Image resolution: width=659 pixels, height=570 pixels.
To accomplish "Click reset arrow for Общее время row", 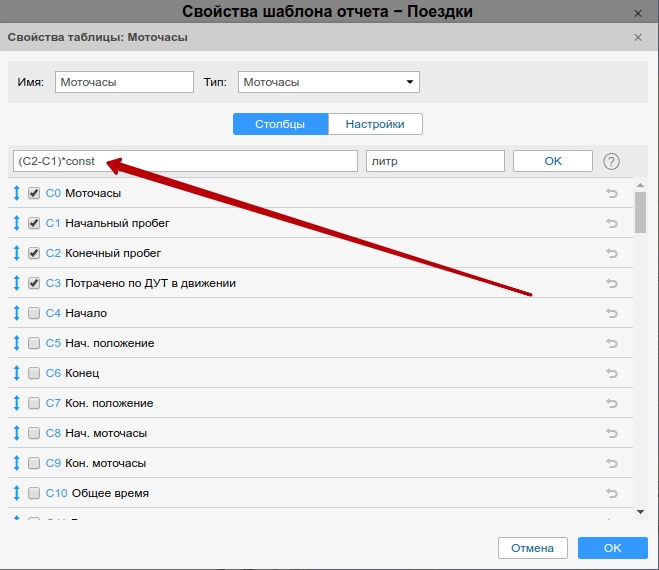I will click(612, 494).
